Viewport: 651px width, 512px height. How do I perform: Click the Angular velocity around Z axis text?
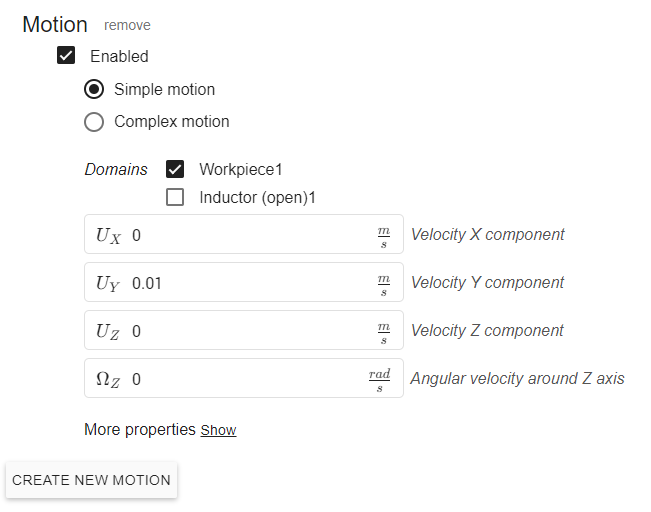(517, 379)
